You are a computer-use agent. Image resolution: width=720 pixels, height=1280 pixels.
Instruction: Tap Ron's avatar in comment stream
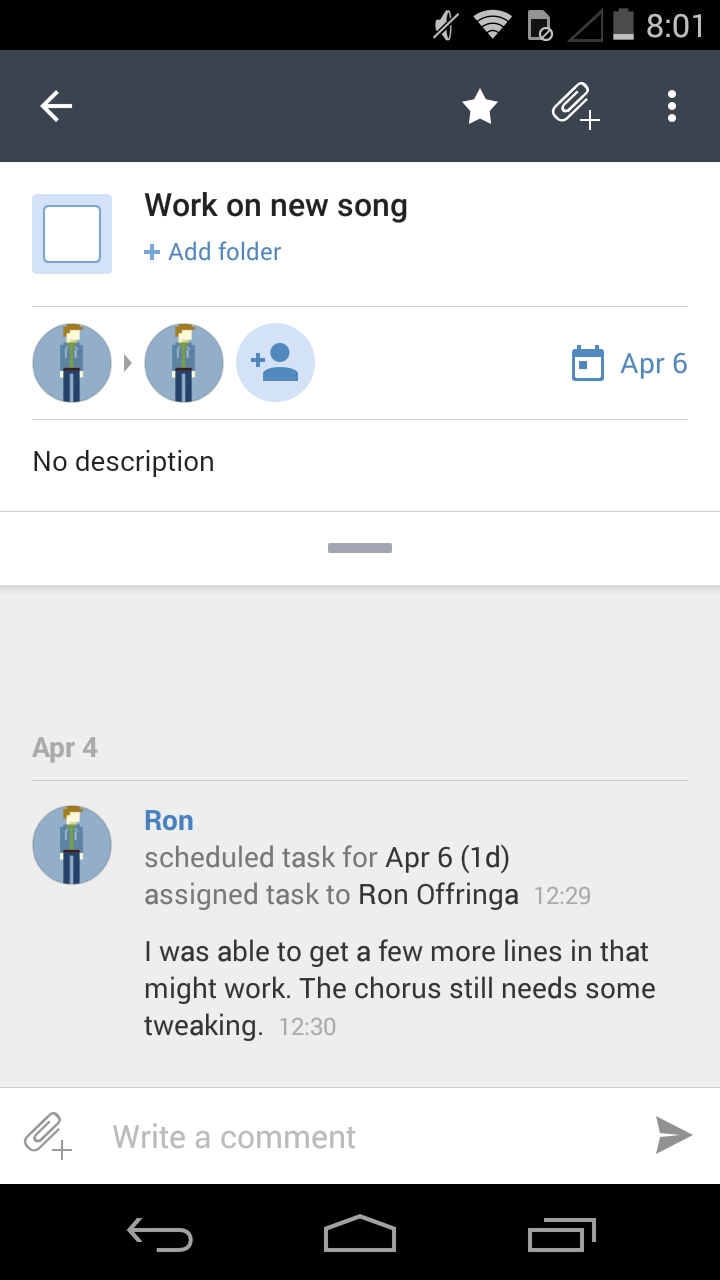tap(72, 845)
